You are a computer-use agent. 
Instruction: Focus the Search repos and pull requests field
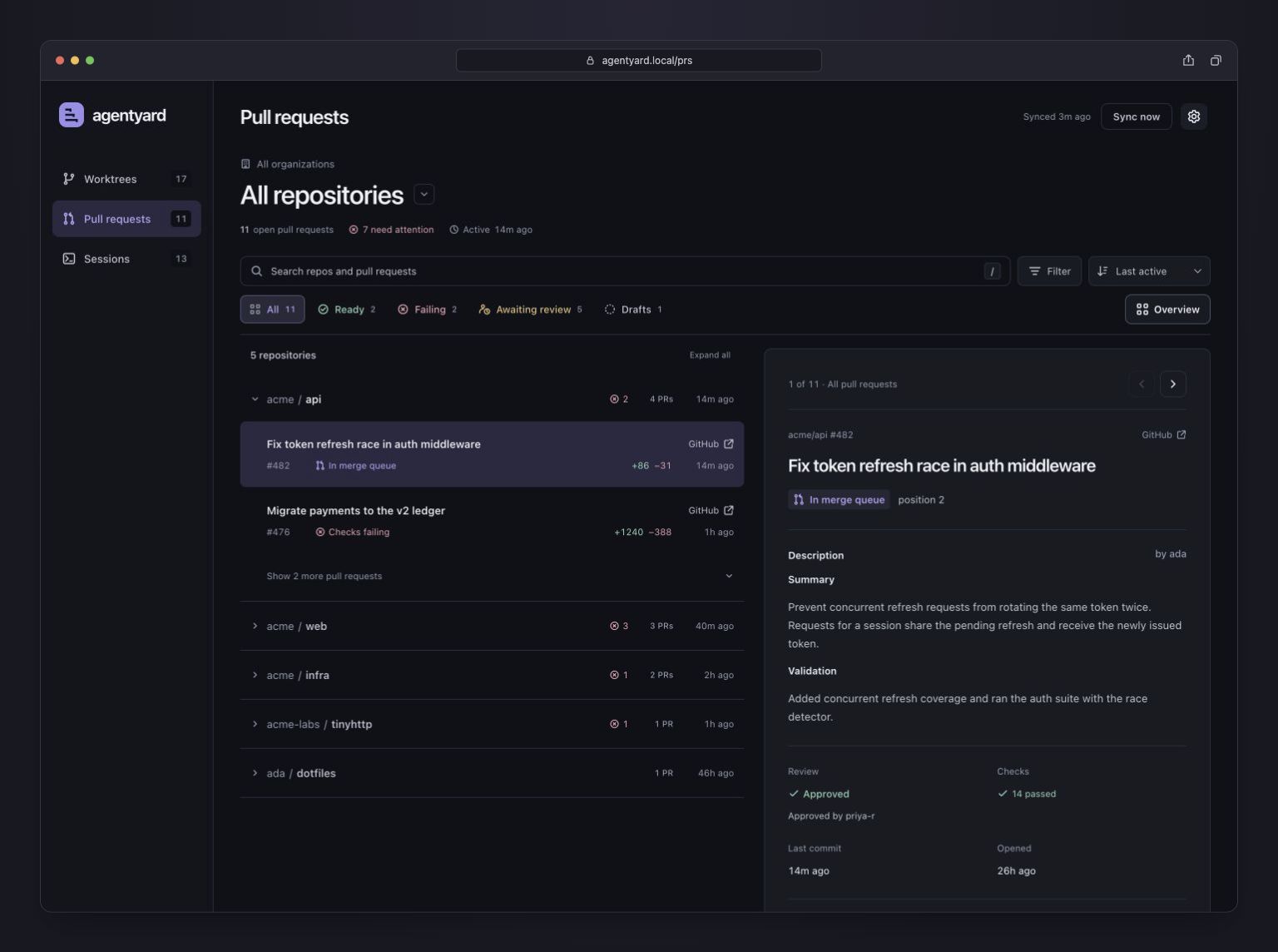625,271
